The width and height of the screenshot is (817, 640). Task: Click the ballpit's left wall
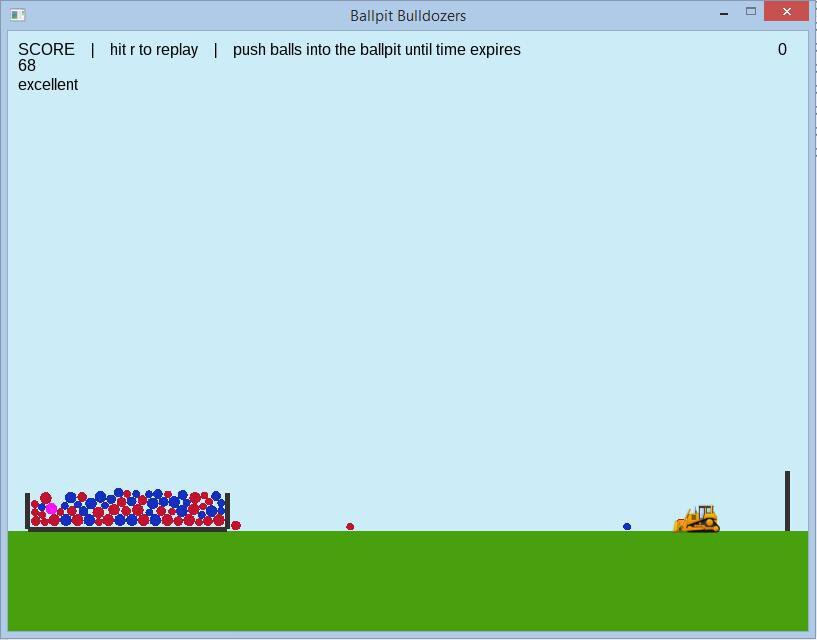[28, 511]
